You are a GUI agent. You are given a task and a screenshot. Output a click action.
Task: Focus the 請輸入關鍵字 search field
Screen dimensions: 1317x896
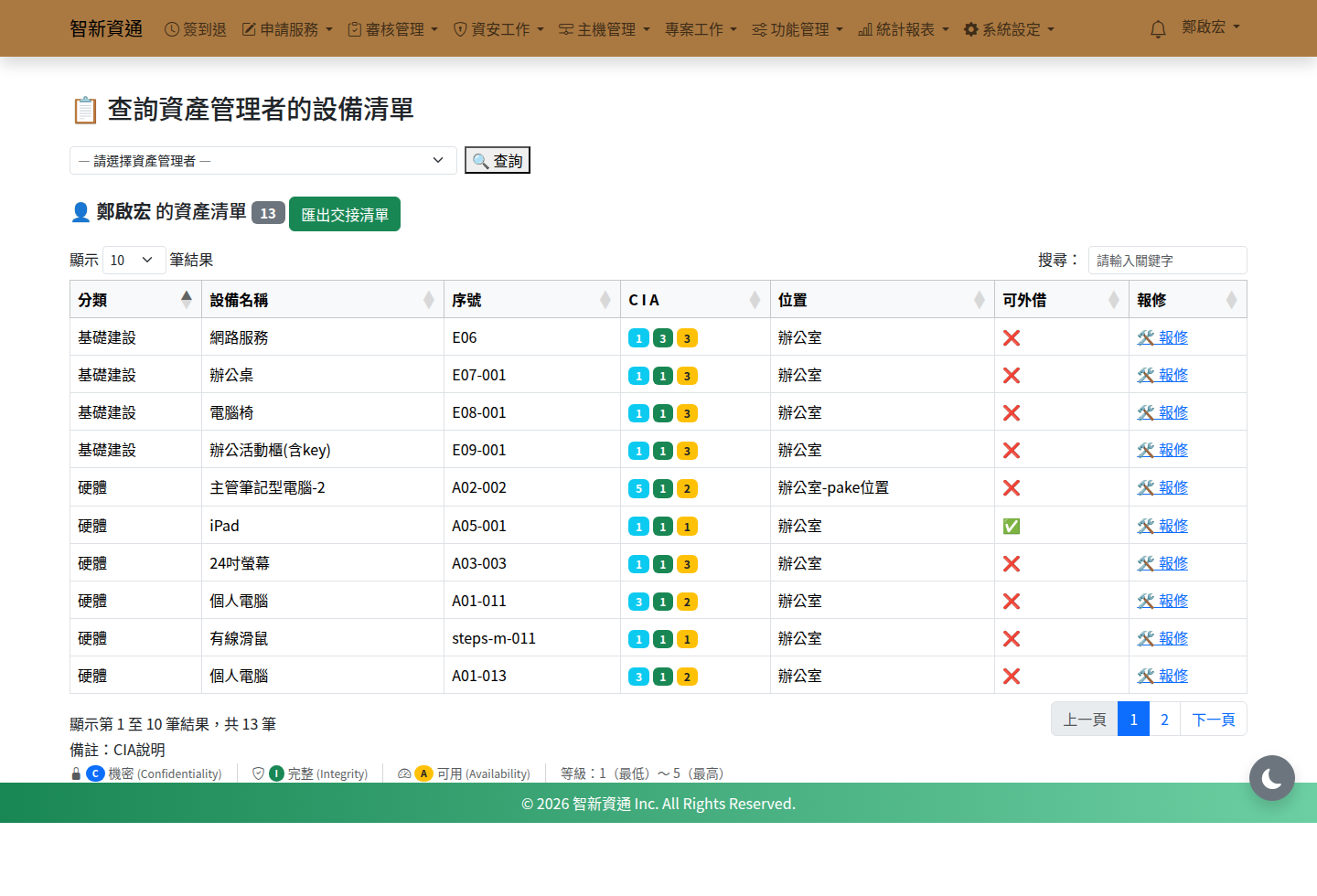click(x=1168, y=261)
